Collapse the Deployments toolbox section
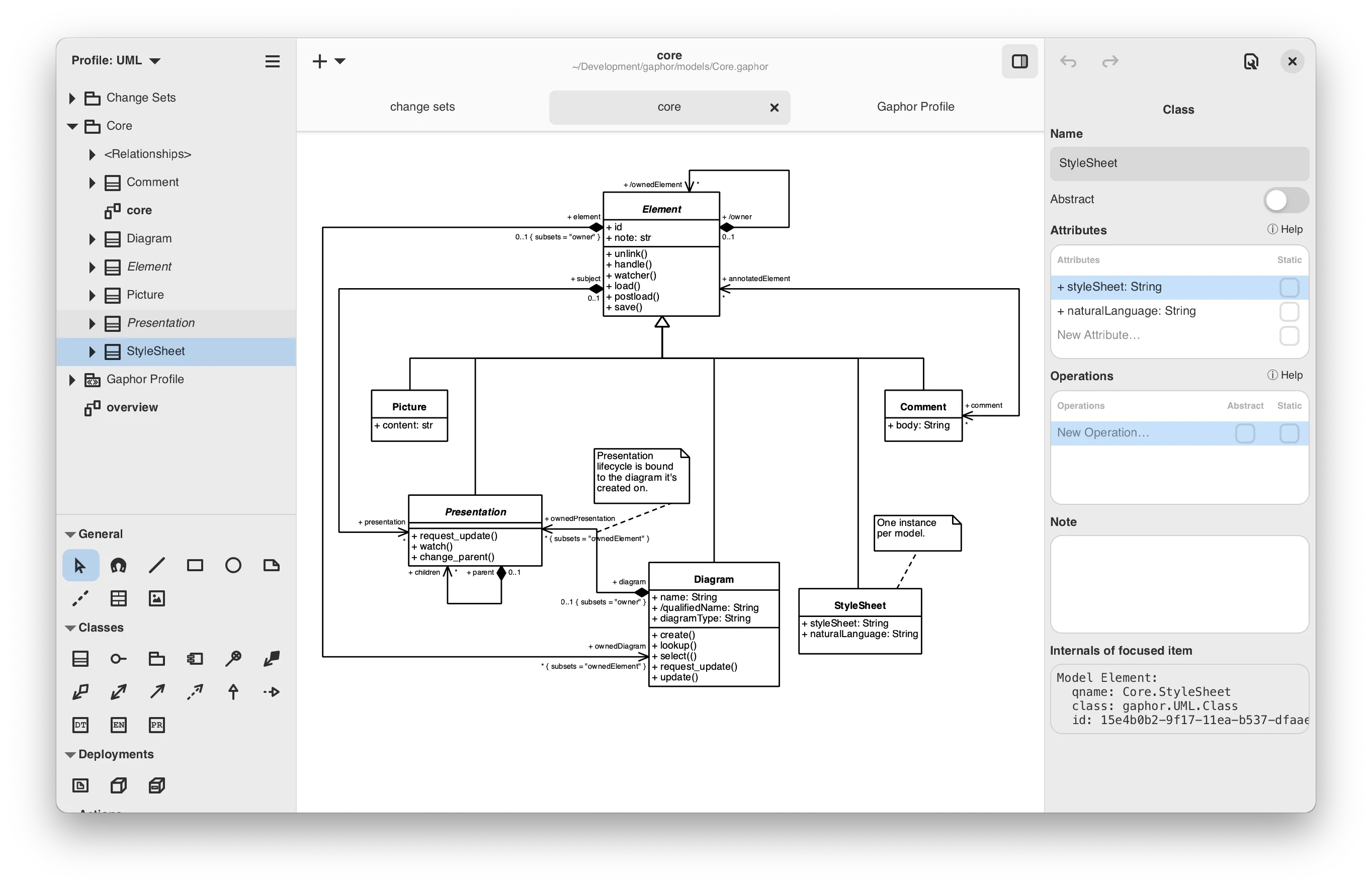This screenshot has width=1372, height=887. (70, 754)
